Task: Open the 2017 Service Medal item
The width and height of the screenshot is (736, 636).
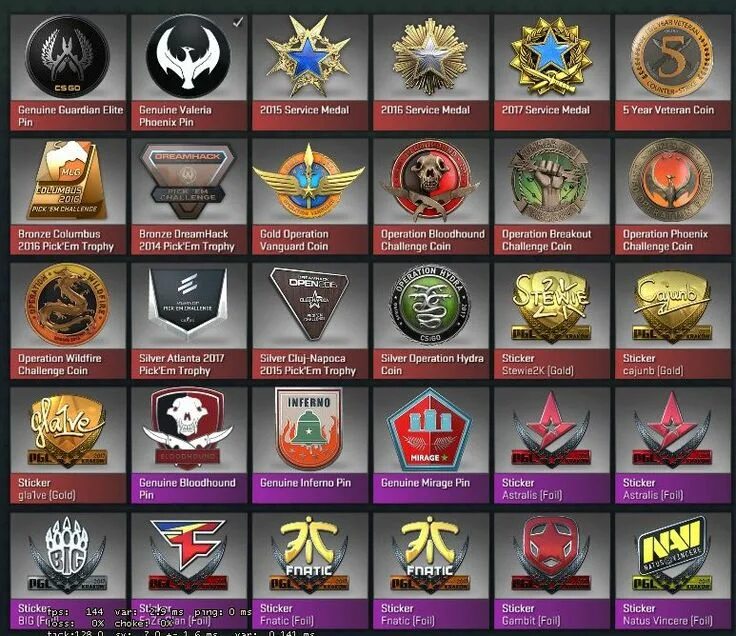Action: (x=552, y=72)
